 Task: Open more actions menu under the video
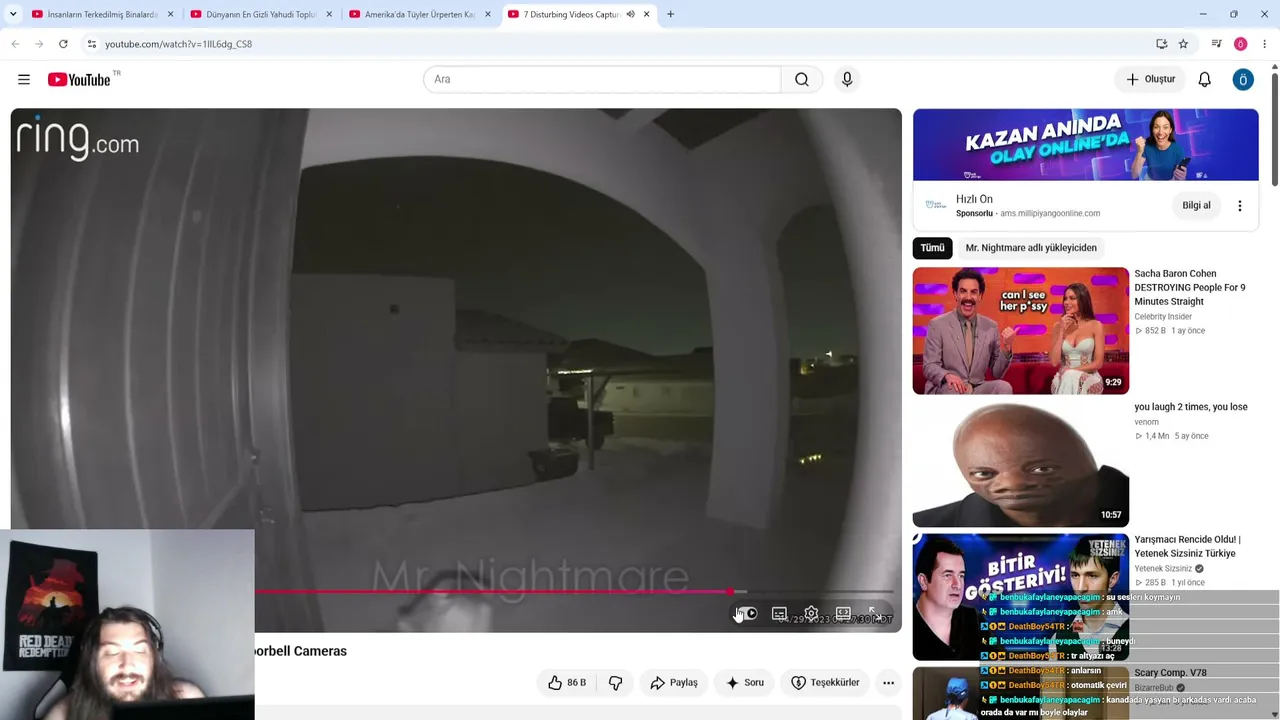tap(888, 682)
